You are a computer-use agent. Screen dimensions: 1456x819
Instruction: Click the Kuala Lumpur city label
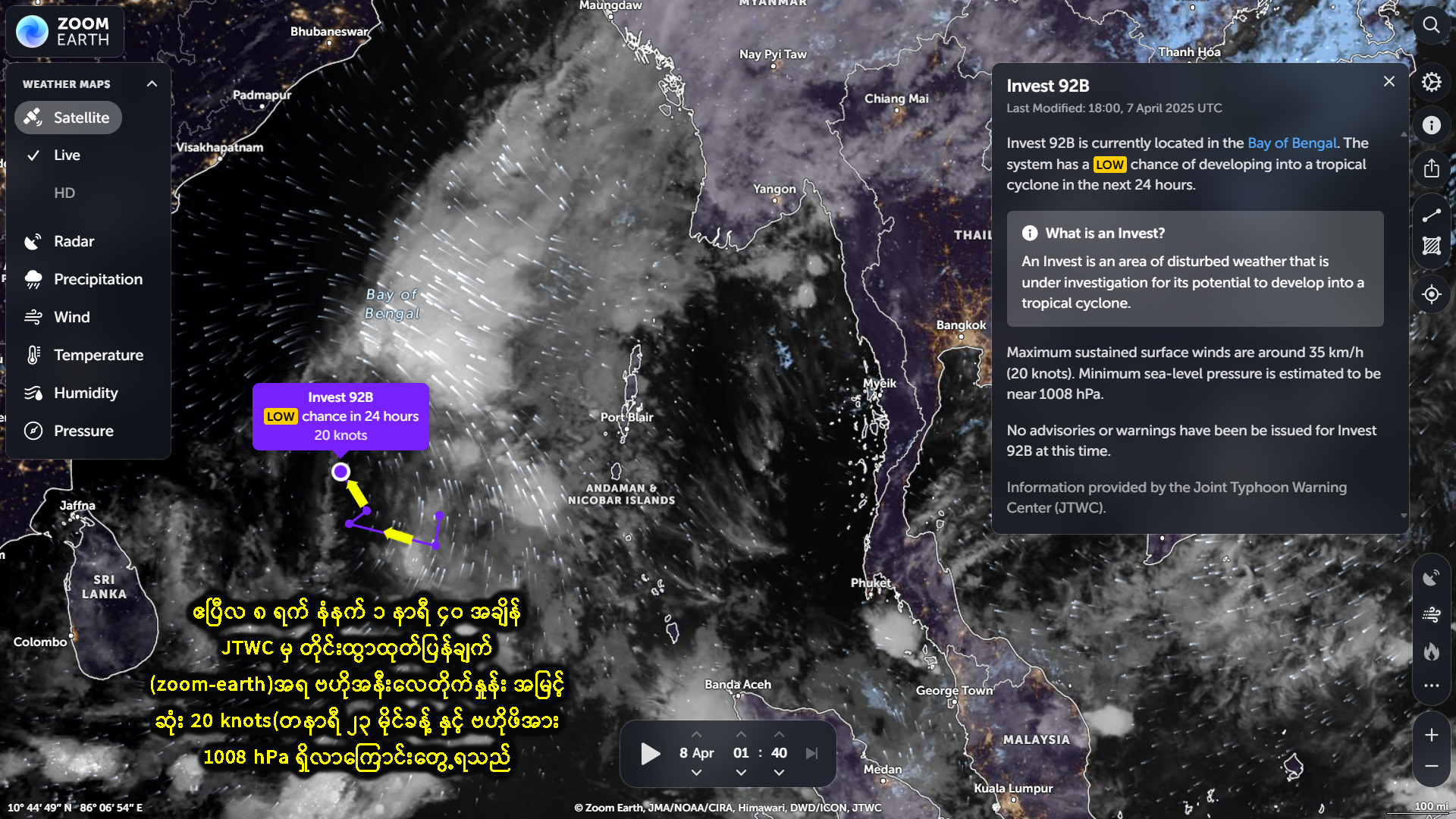(1013, 789)
